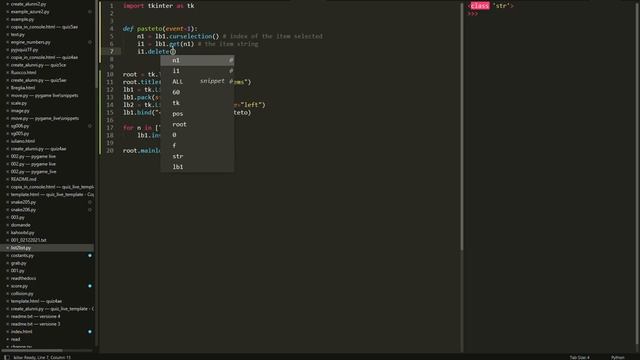Screen dimensions: 640x360
Task: Select sg005.py in the sidebar
Action: [x=20, y=133]
